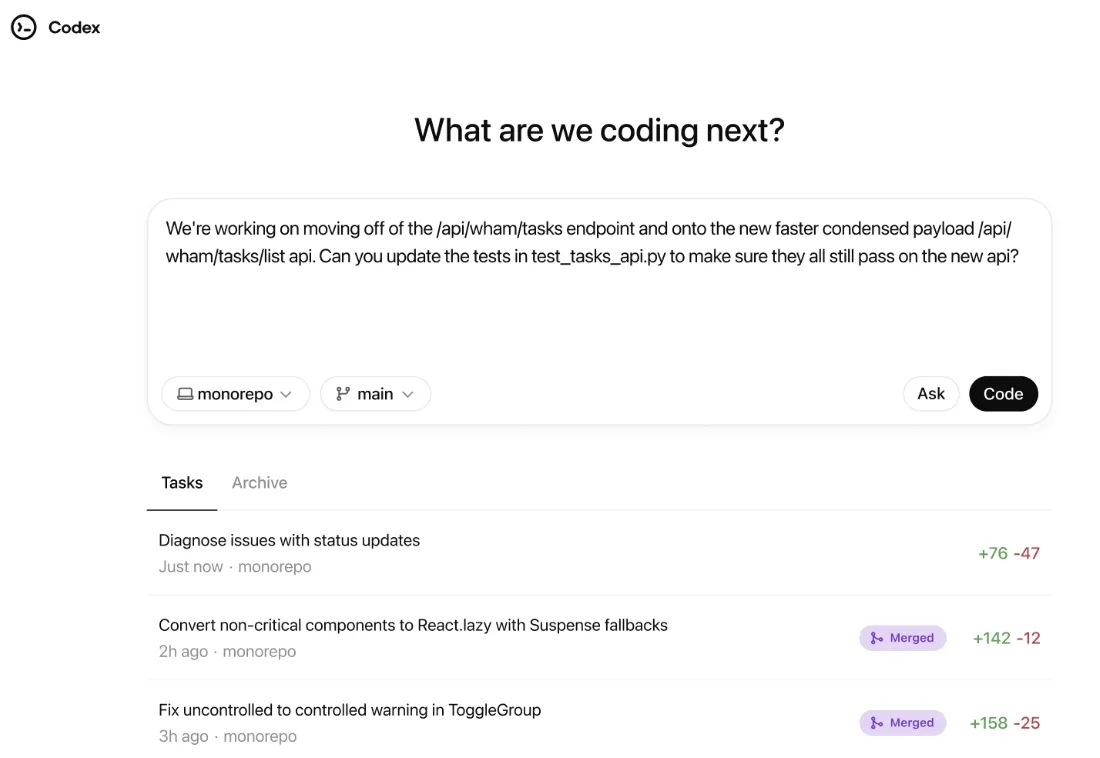Screen dimensions: 1100x758
Task: Click the Codex wordmark text
Action: coord(74,27)
